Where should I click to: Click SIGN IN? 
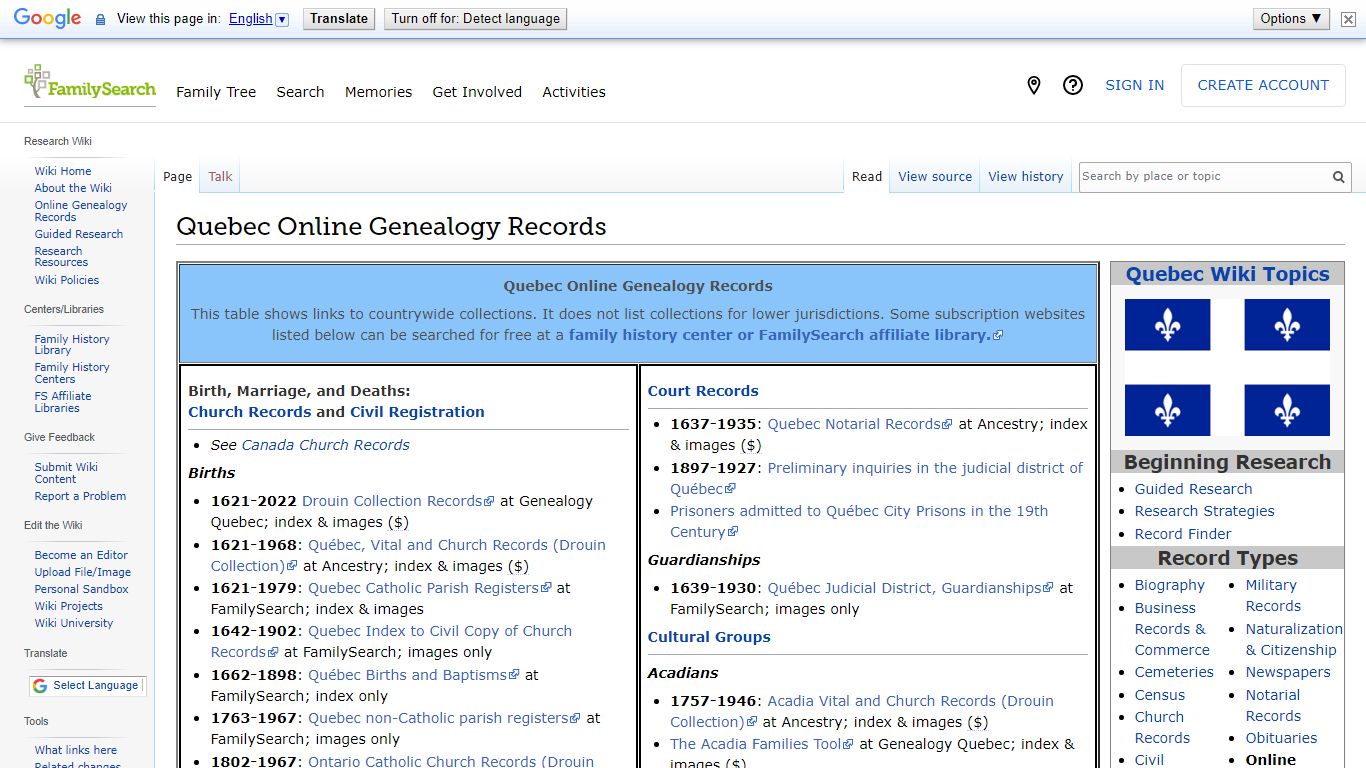point(1134,86)
